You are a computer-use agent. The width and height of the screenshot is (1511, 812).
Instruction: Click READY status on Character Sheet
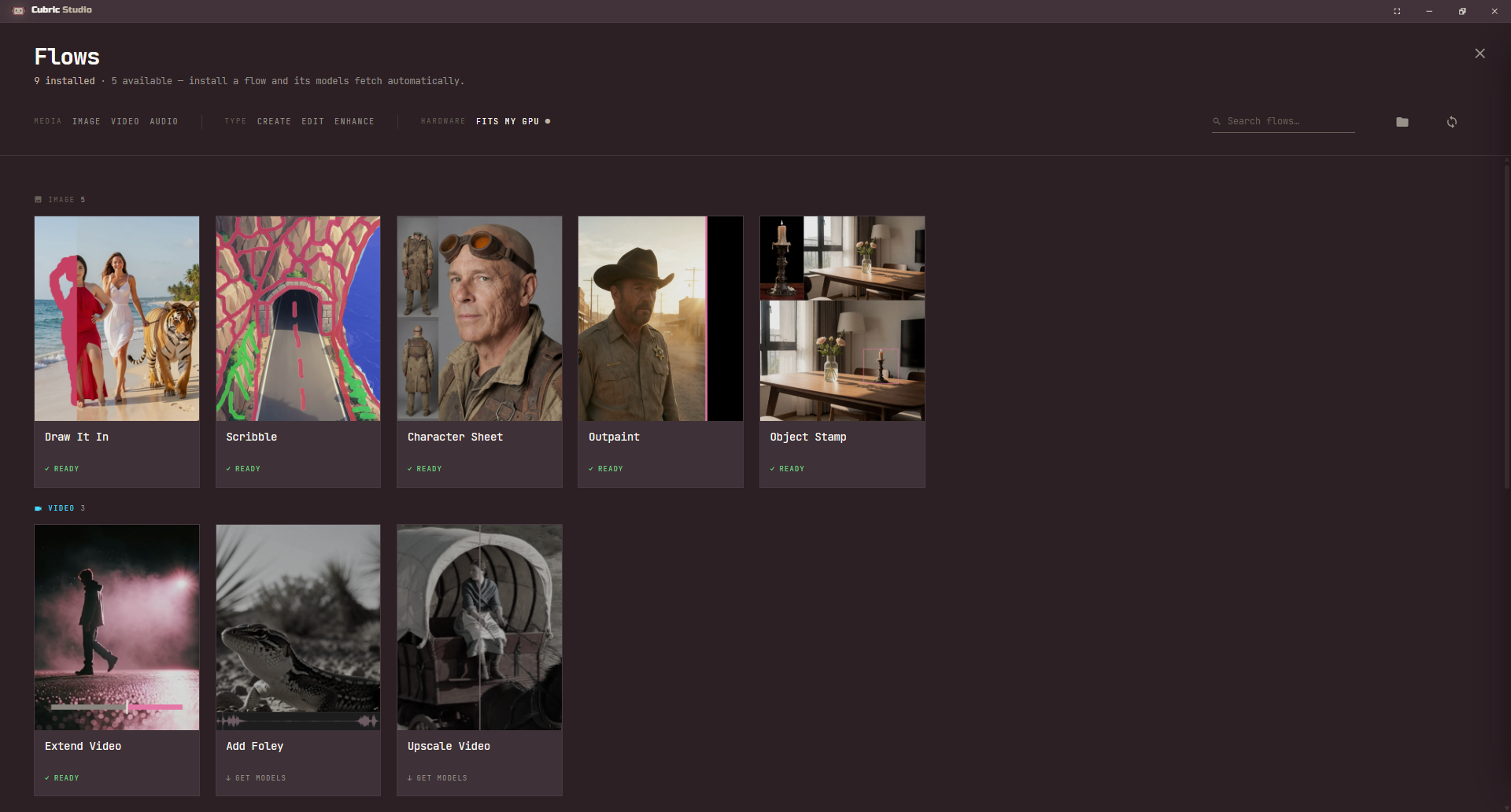425,469
